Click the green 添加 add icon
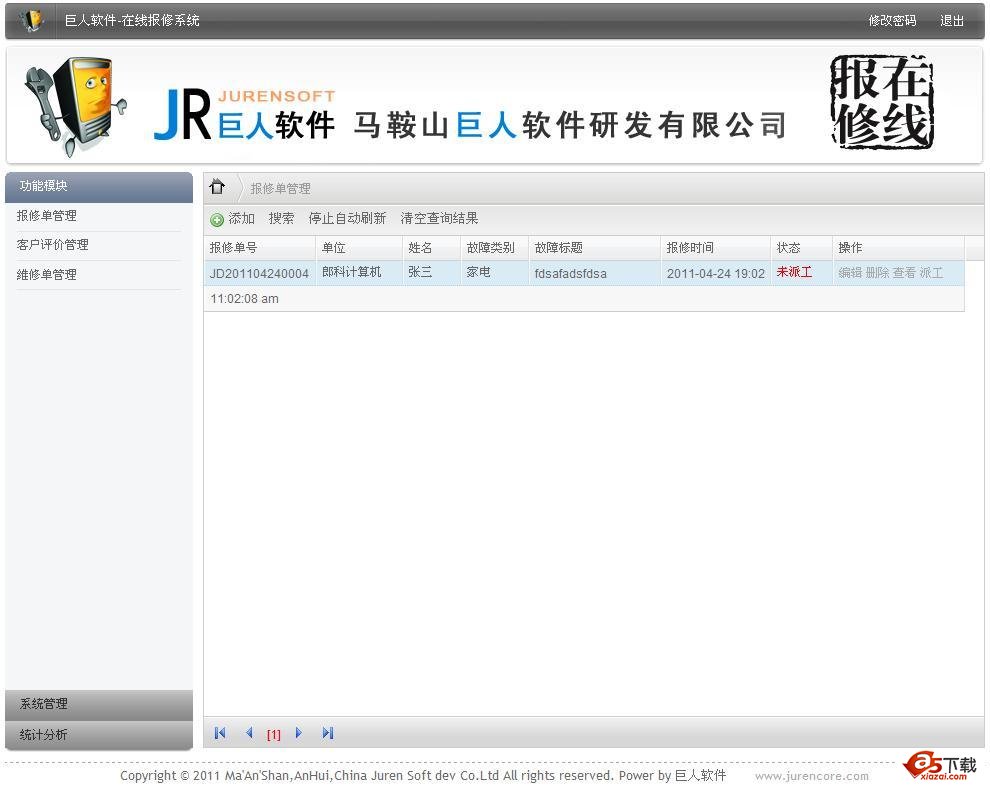The width and height of the screenshot is (990, 786). [217, 220]
